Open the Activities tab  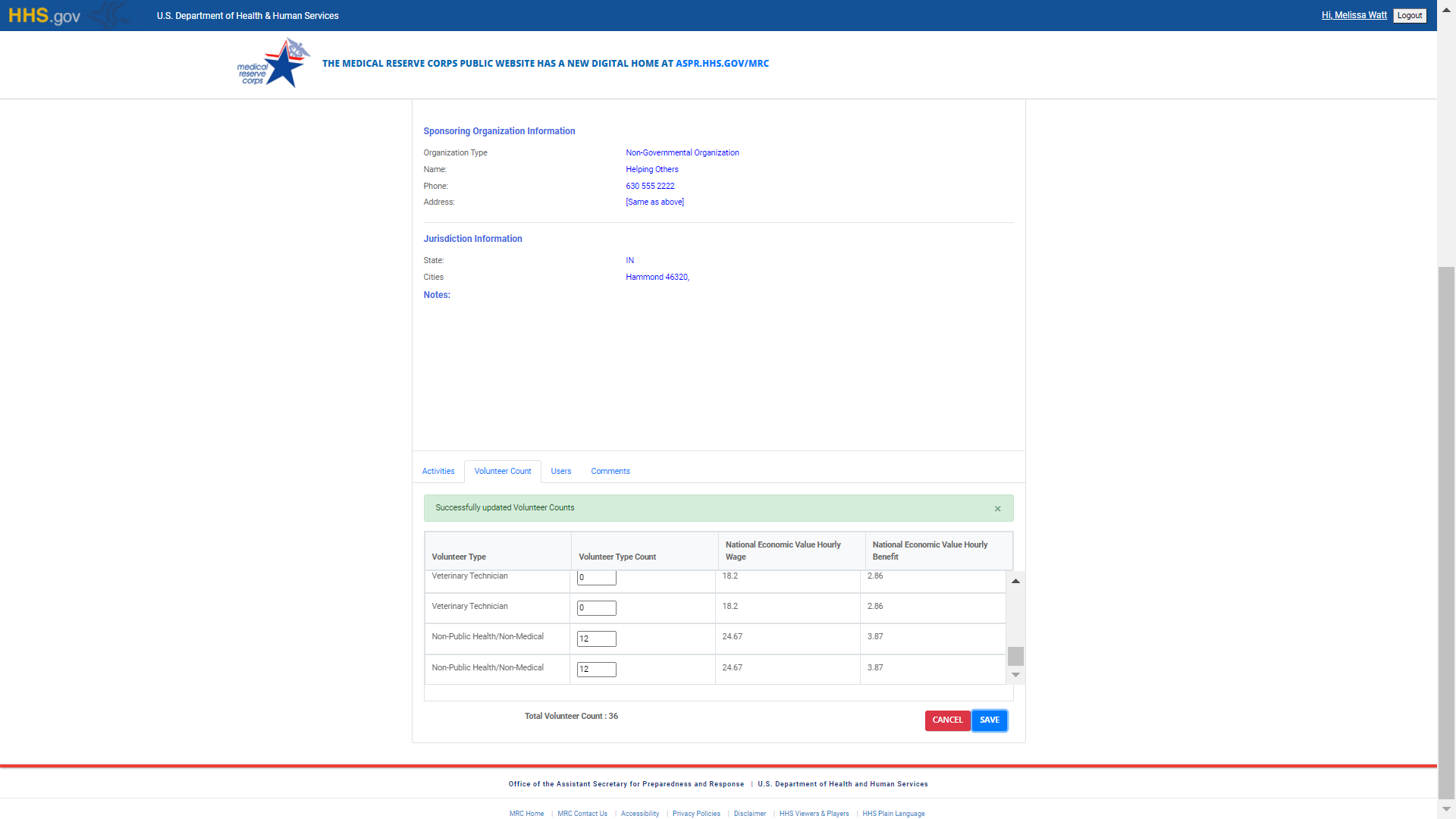(438, 472)
